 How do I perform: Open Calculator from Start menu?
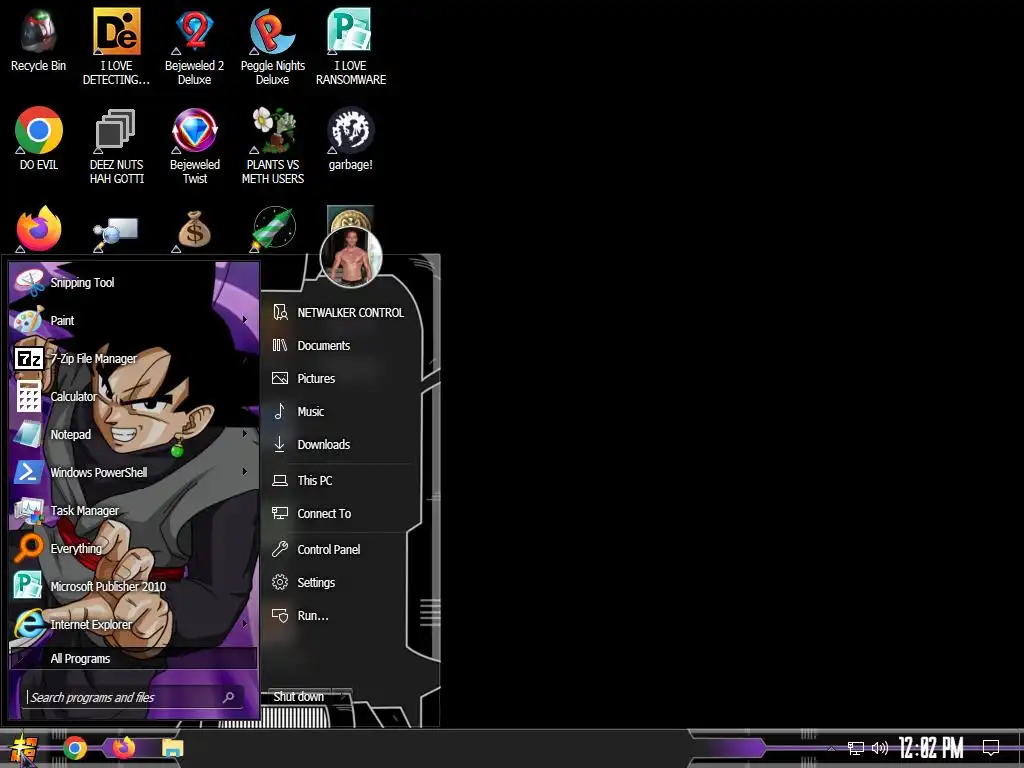pyautogui.click(x=133, y=396)
